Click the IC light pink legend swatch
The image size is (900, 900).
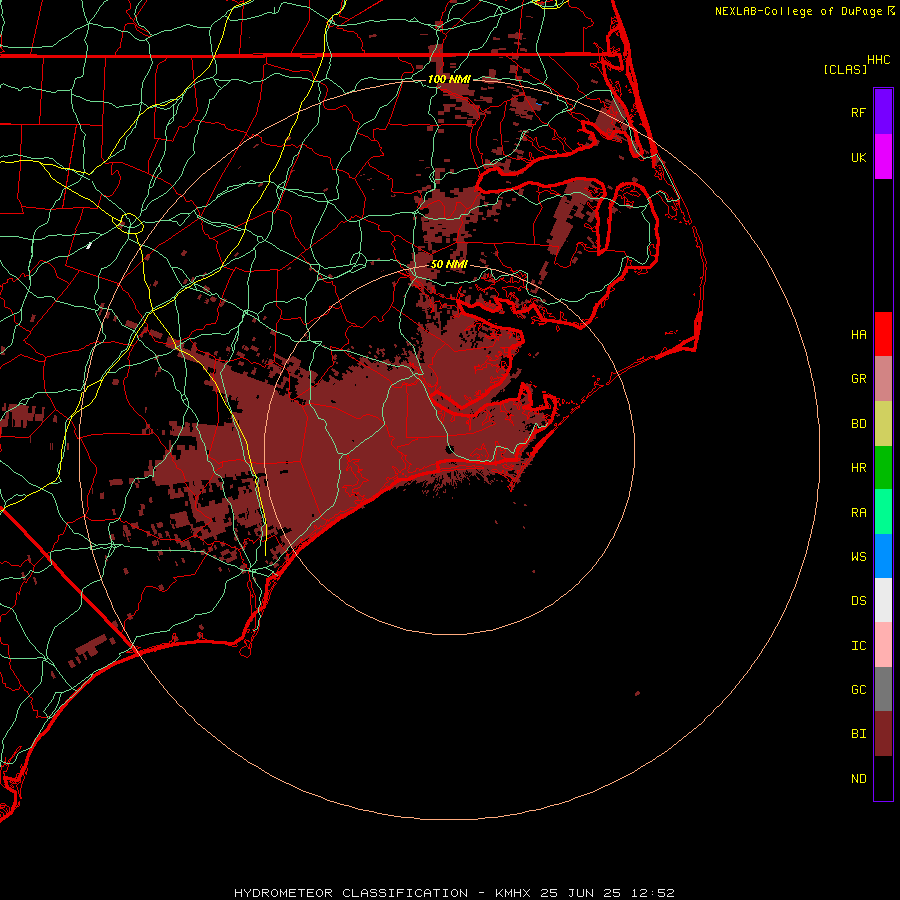point(883,645)
